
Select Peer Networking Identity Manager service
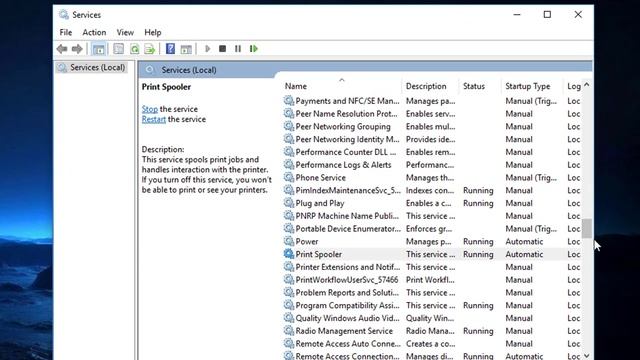[432, 139]
